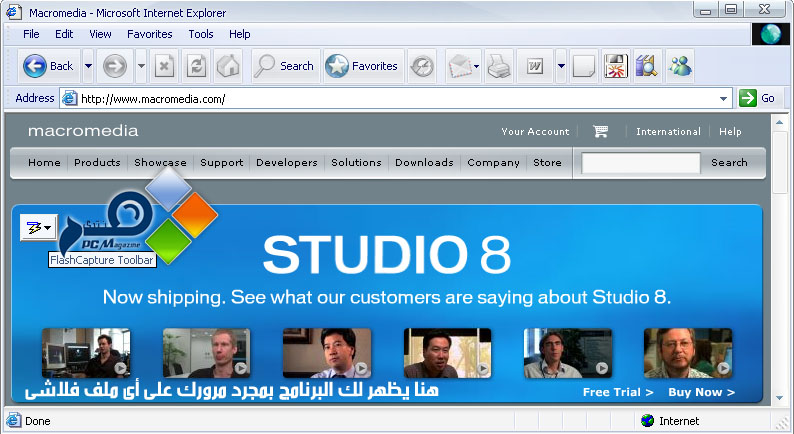
Task: Click the Stop loading icon
Action: (166, 66)
